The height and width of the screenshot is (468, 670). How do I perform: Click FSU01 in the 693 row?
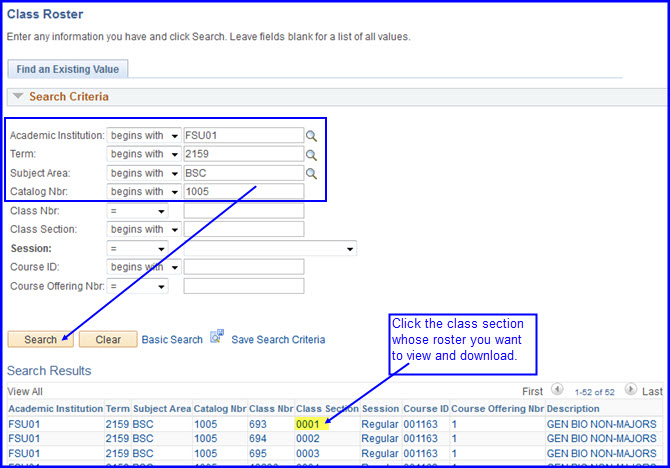click(24, 424)
